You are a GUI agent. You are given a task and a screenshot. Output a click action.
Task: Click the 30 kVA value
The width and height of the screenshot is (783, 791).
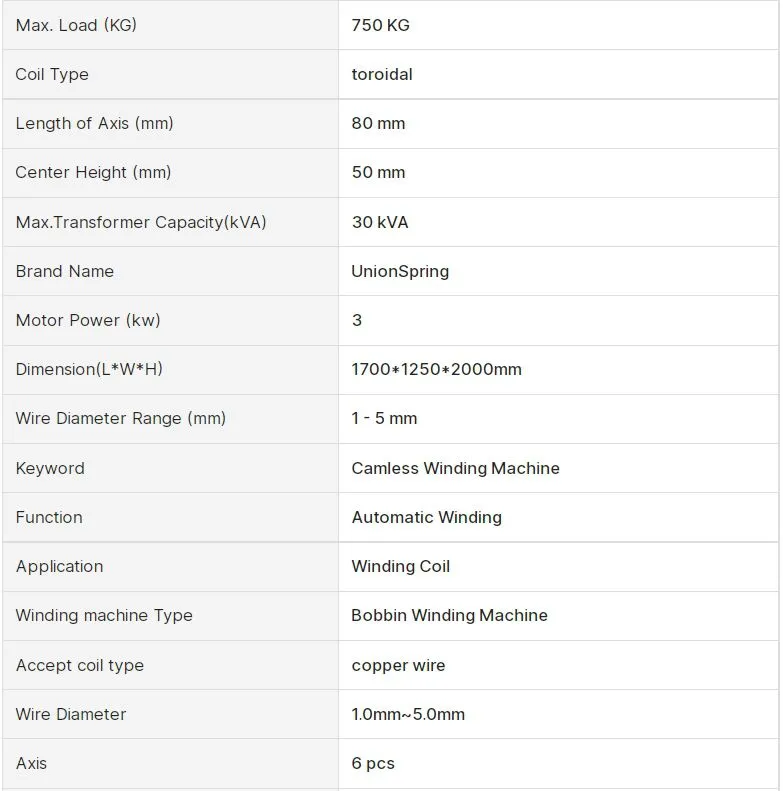pyautogui.click(x=380, y=222)
